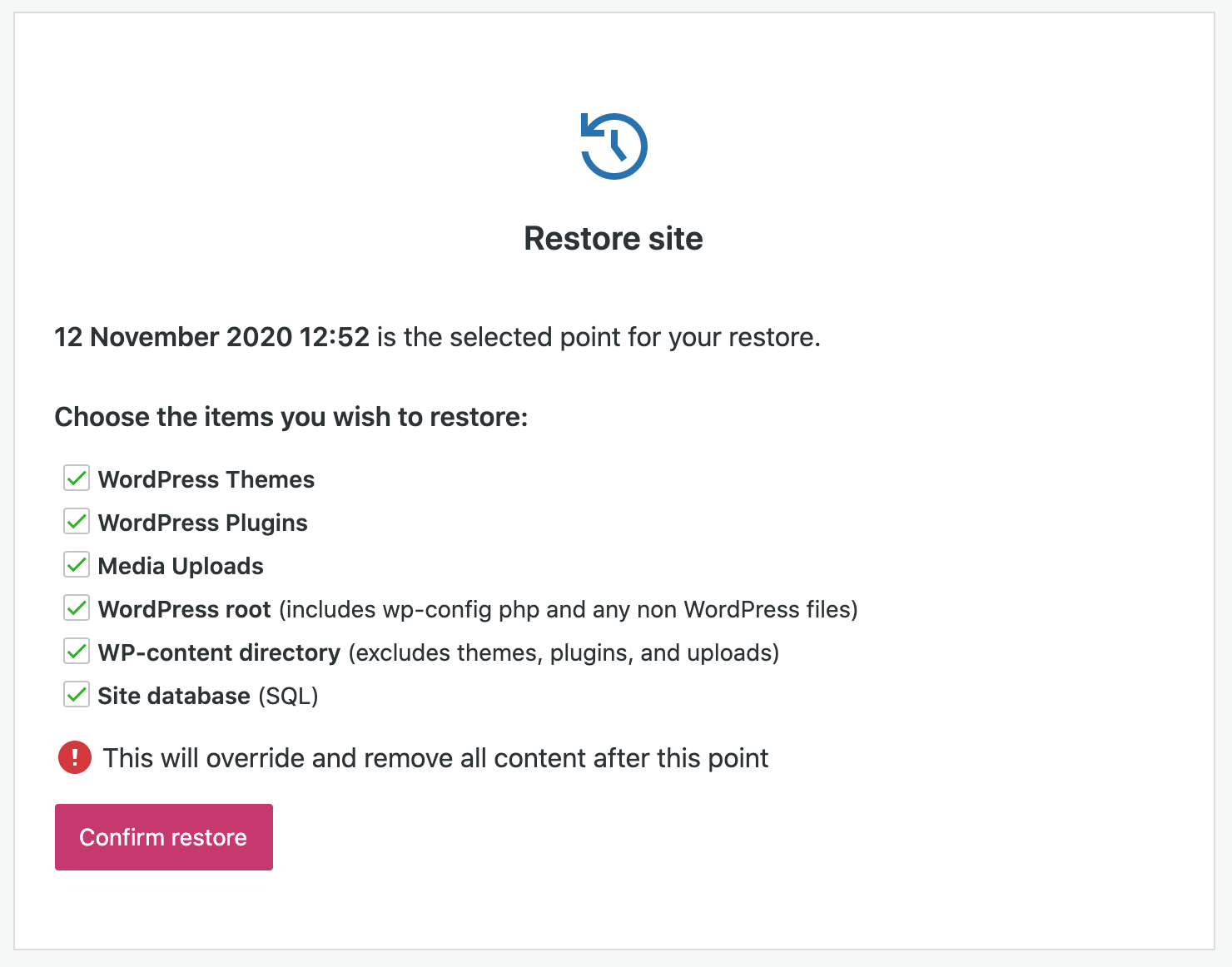The width and height of the screenshot is (1232, 967).
Task: Select the 12 November 2020 date text
Action: pyautogui.click(x=211, y=338)
